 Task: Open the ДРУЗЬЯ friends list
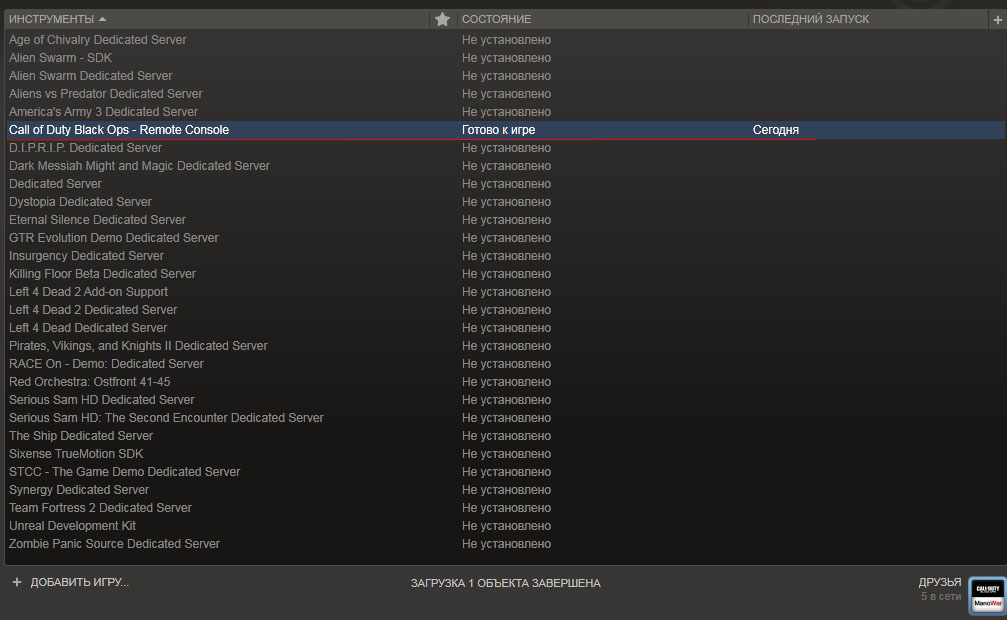940,582
